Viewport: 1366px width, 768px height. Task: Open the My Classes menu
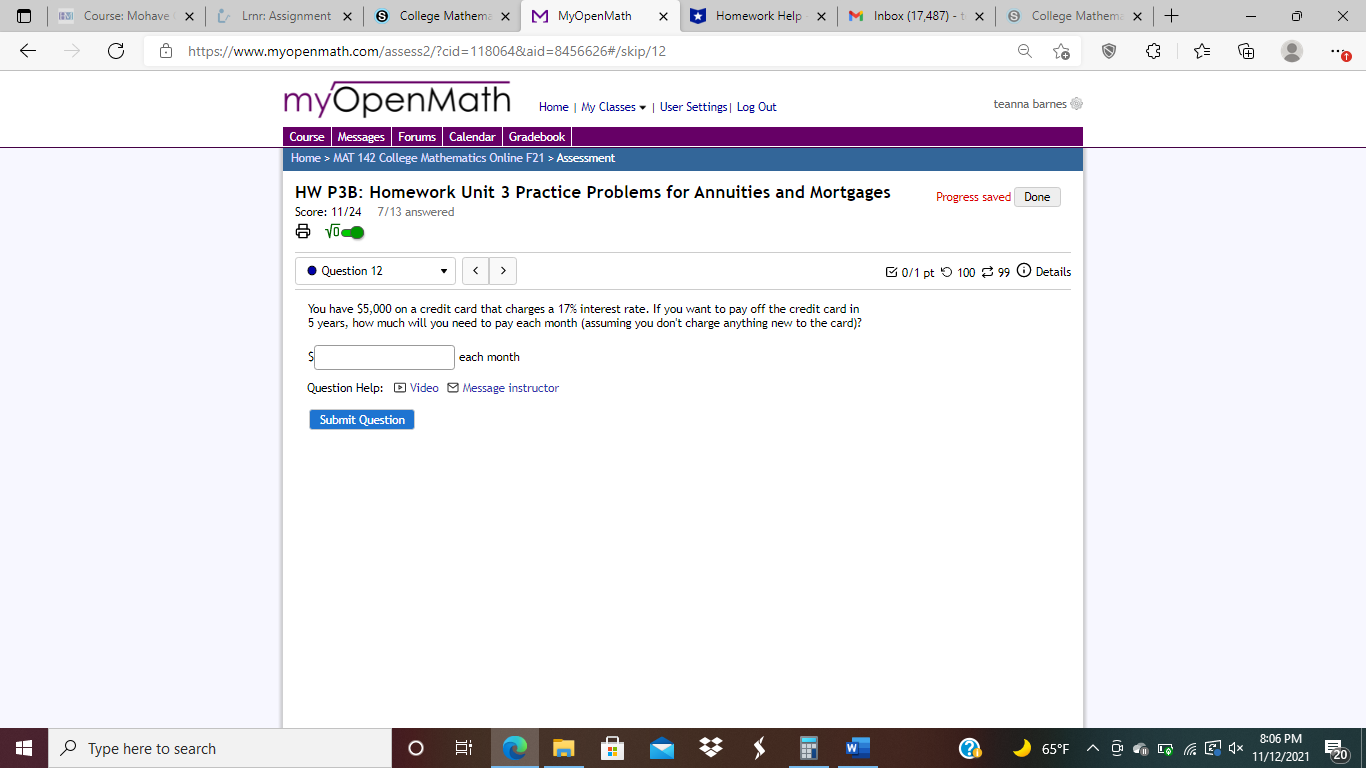coord(613,107)
